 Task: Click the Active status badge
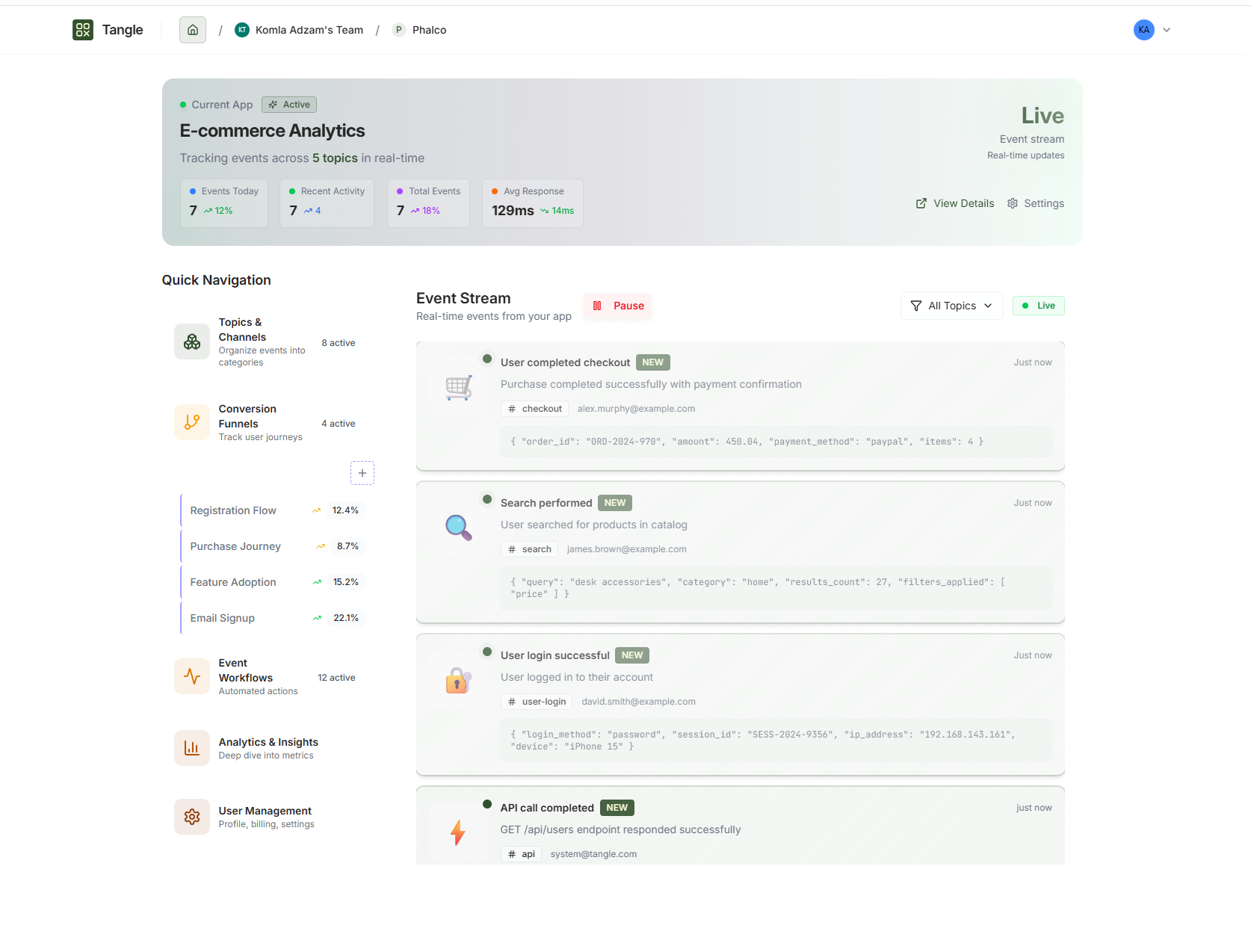[x=289, y=105]
